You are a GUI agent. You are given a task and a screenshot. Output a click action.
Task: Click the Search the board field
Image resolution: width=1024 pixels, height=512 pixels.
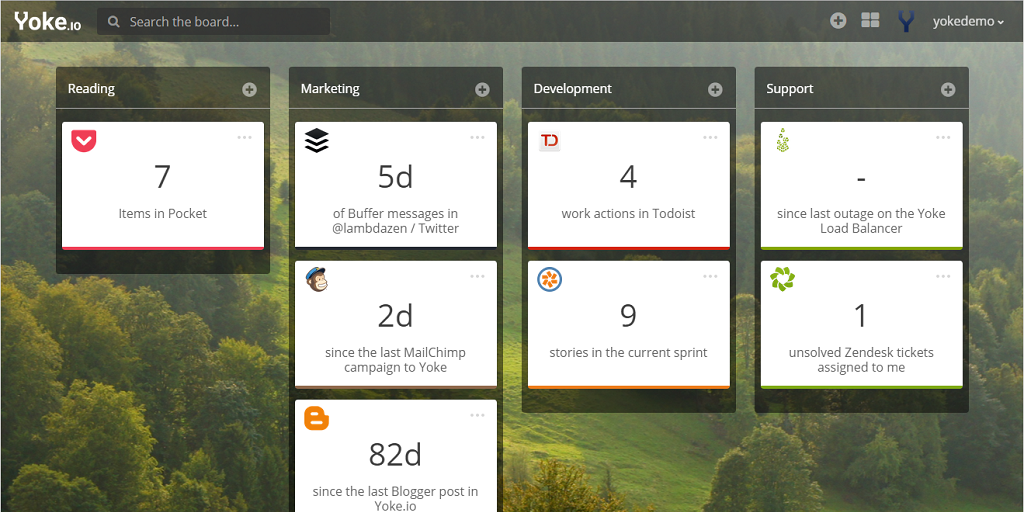click(x=214, y=22)
